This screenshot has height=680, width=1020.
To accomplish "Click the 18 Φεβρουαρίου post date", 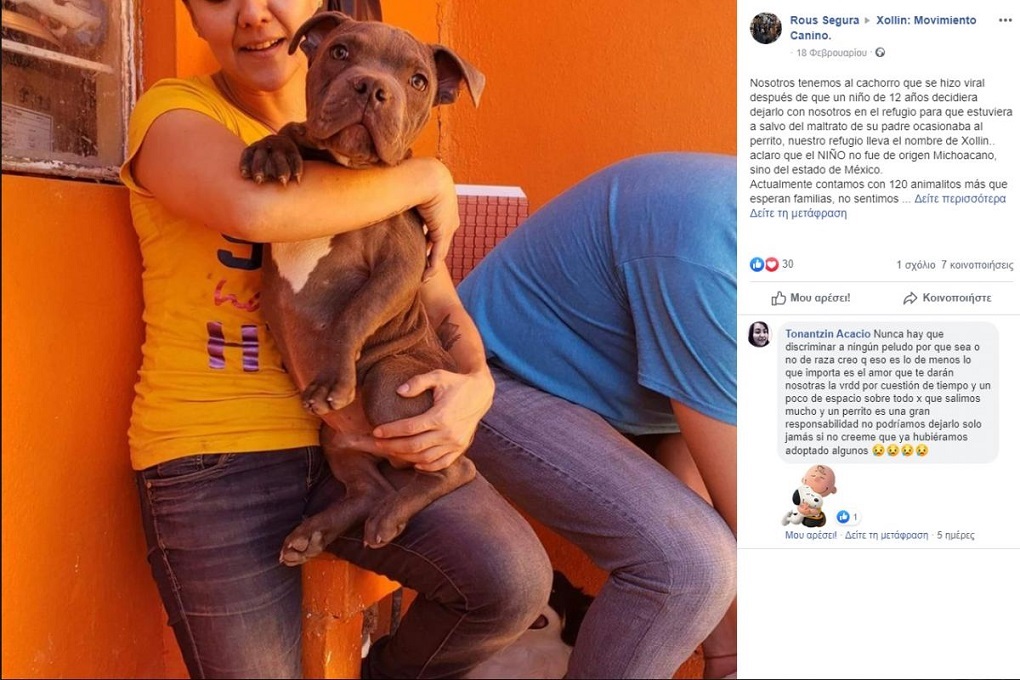I will (x=831, y=53).
